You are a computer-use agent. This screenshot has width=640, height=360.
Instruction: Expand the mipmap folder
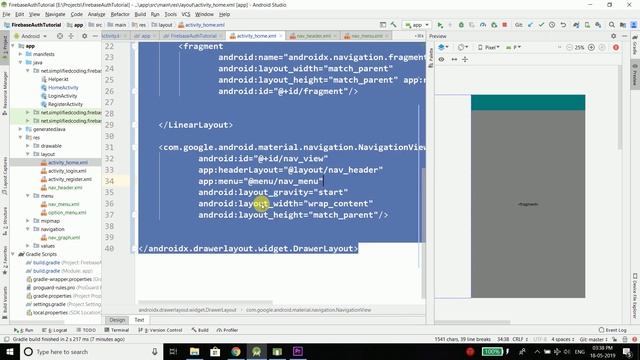[x=28, y=221]
